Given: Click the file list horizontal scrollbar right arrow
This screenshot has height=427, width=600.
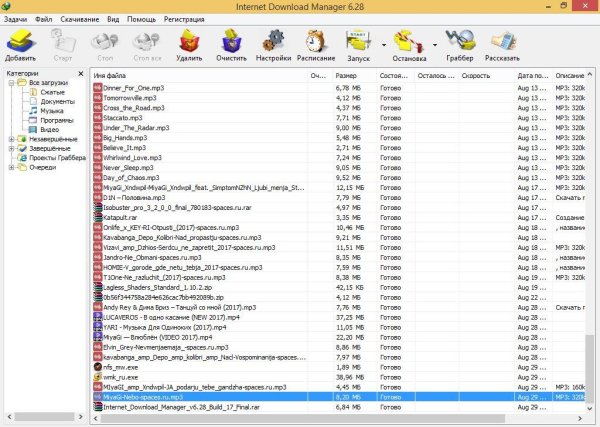Looking at the screenshot, I should coord(580,418).
